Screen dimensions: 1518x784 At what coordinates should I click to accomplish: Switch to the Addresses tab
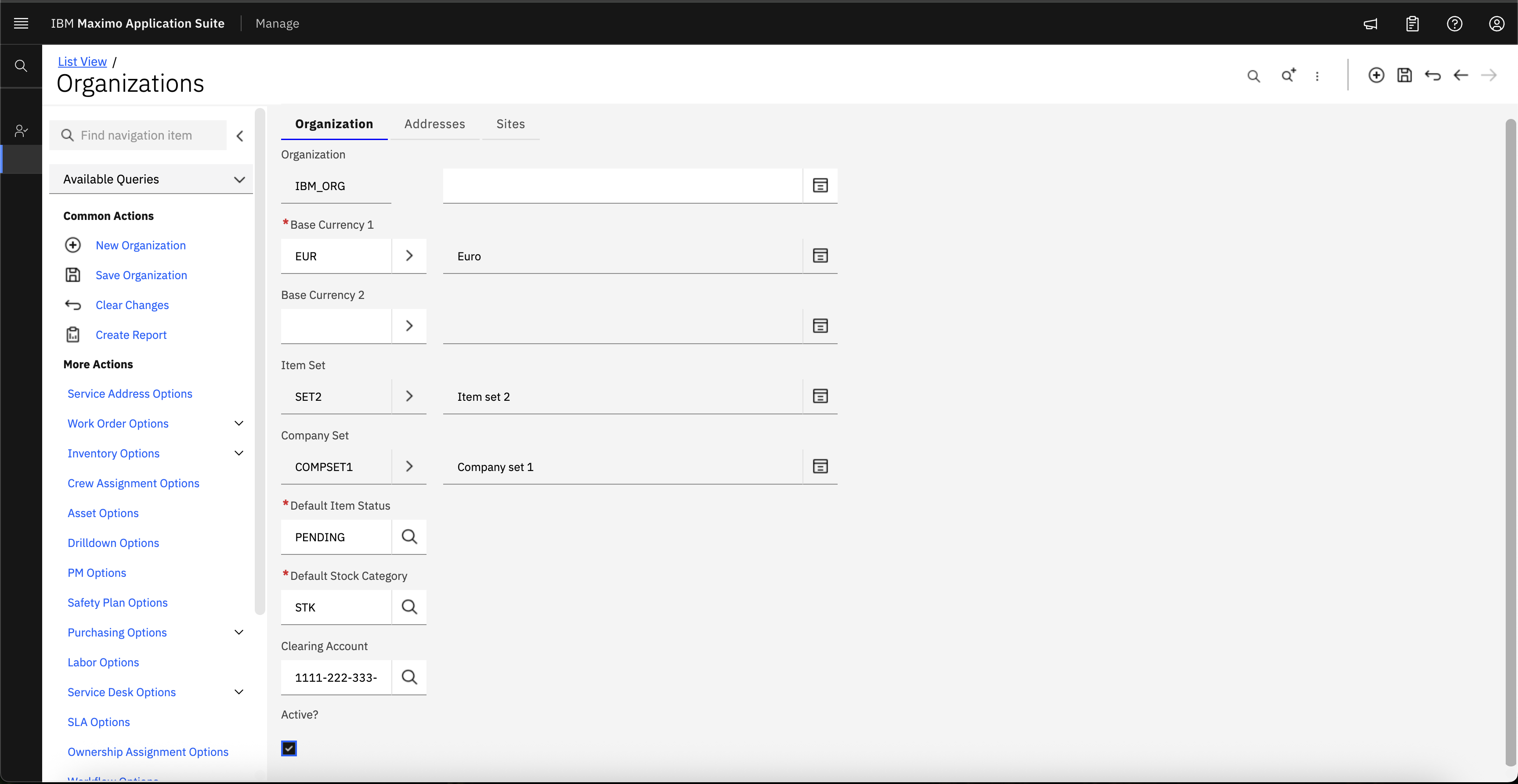point(435,124)
